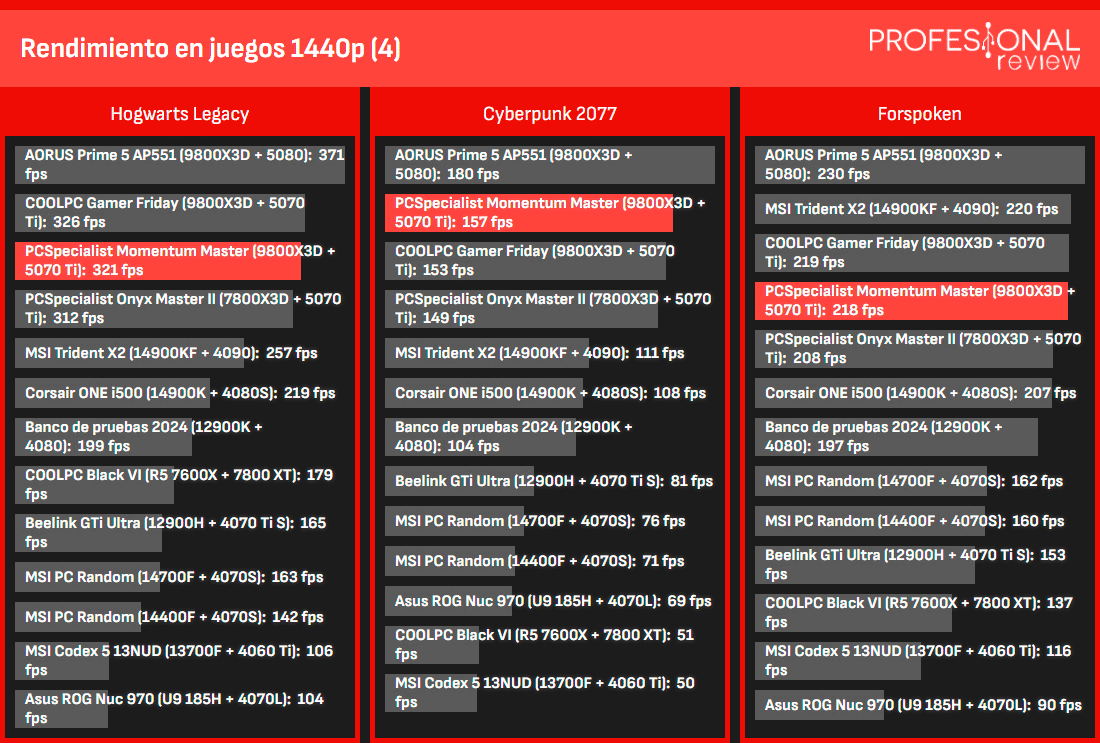Click MSI Codex 5 13NUD 116 fps bar
The image size is (1100, 743).
[838, 661]
